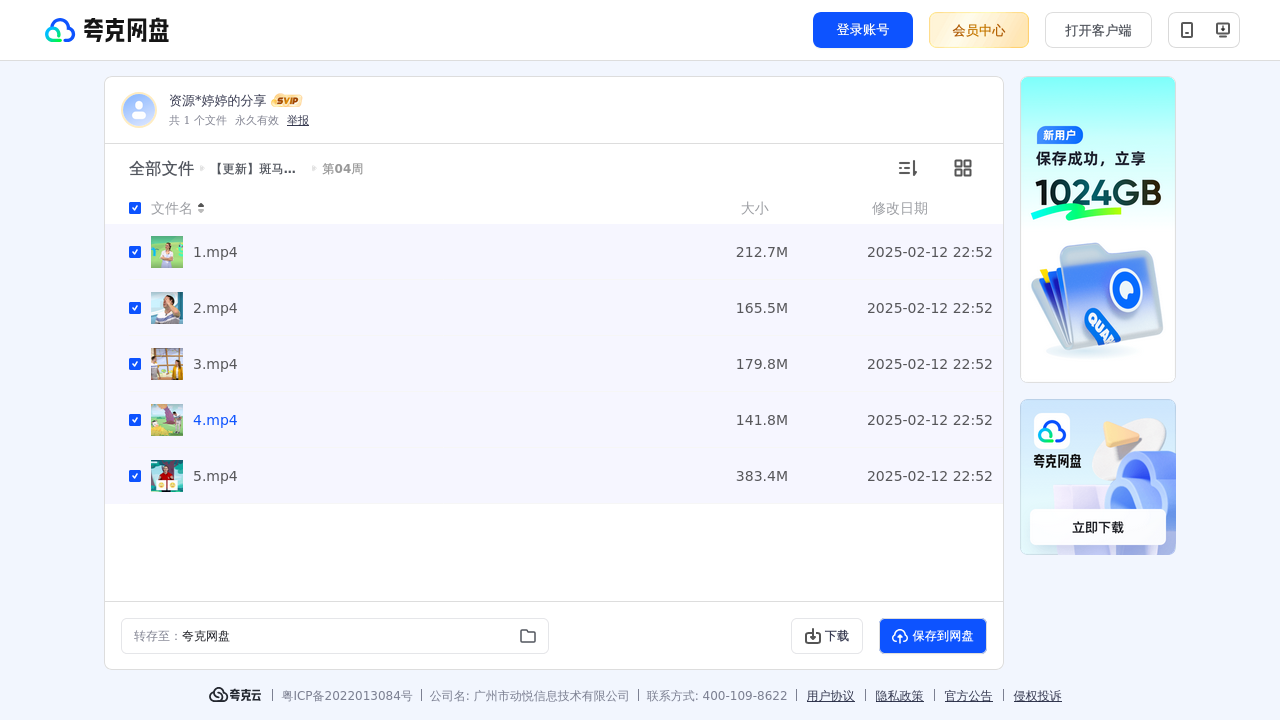Screen dimensions: 1280x720
Task: Open the 2.mp4 video thumbnail
Action: [x=167, y=308]
